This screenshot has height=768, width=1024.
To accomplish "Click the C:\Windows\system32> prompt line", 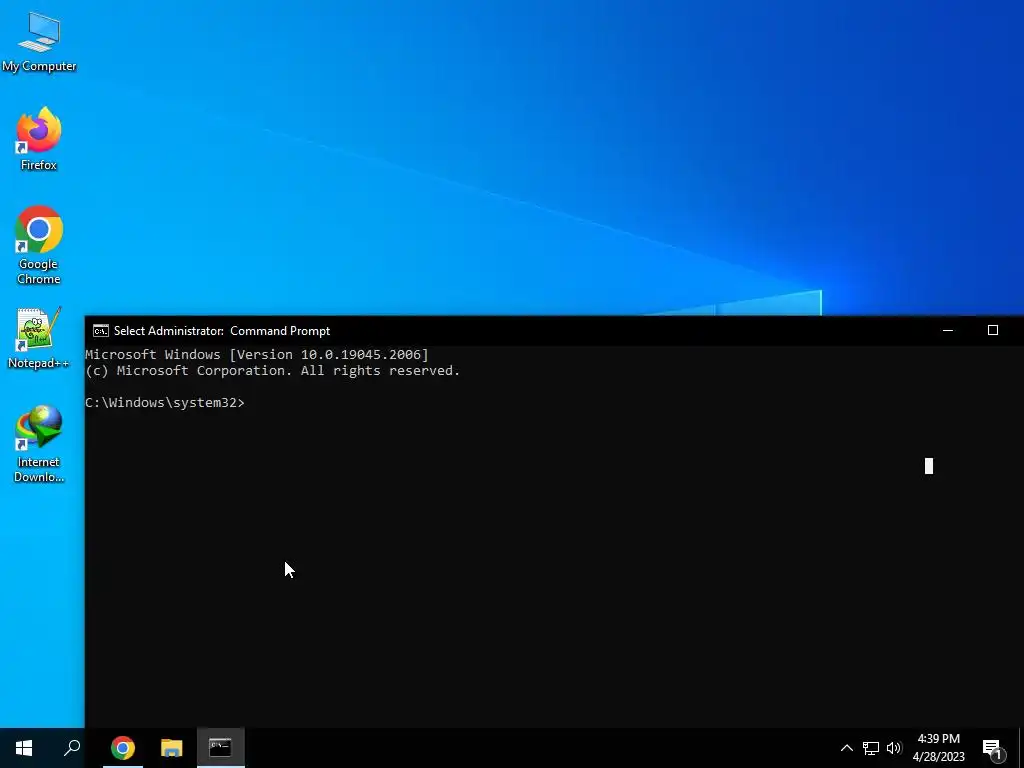I will point(165,403).
